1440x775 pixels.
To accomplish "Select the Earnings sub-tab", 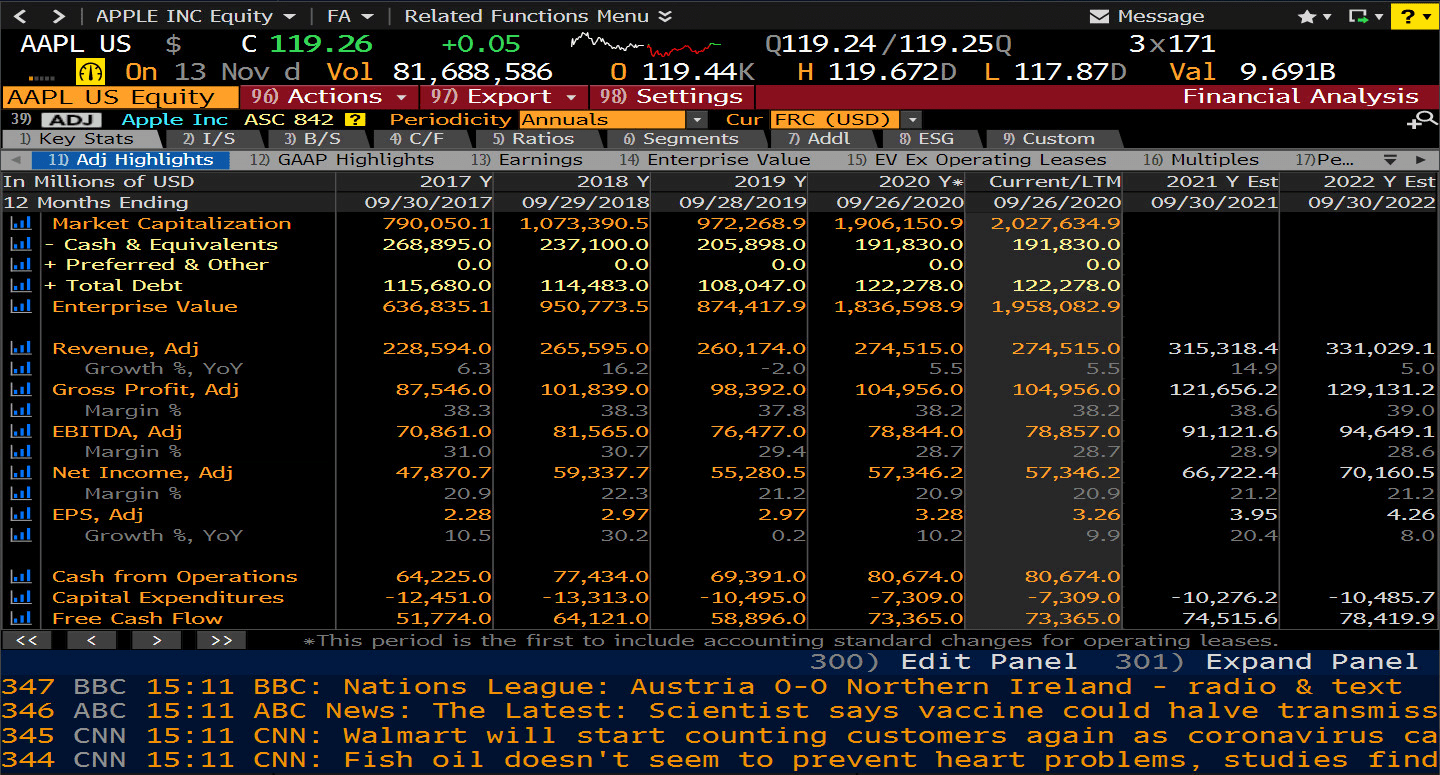I will point(526,160).
